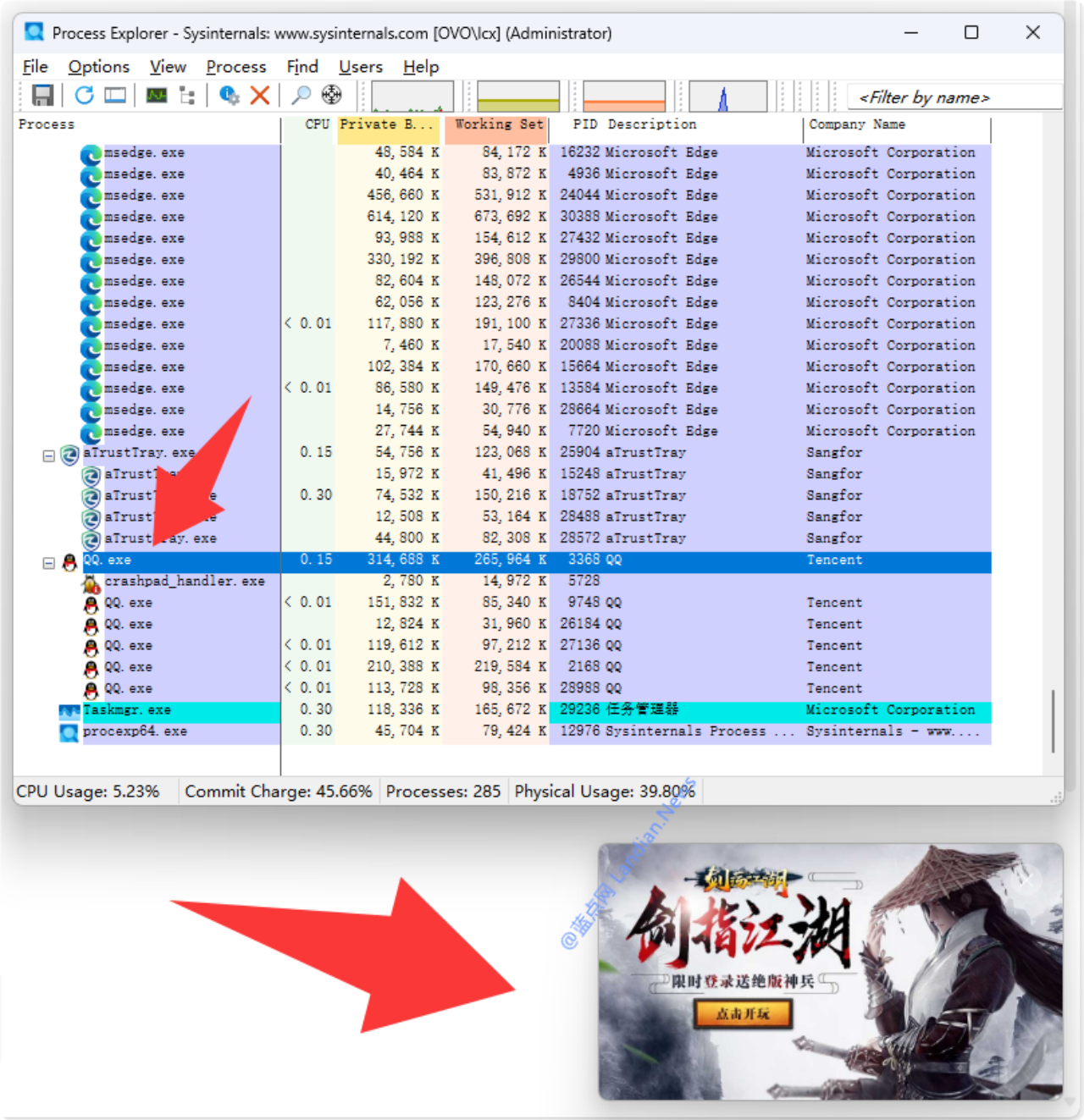Screen dimensions: 1084x1120
Task: Open the Process menu
Action: pyautogui.click(x=235, y=67)
